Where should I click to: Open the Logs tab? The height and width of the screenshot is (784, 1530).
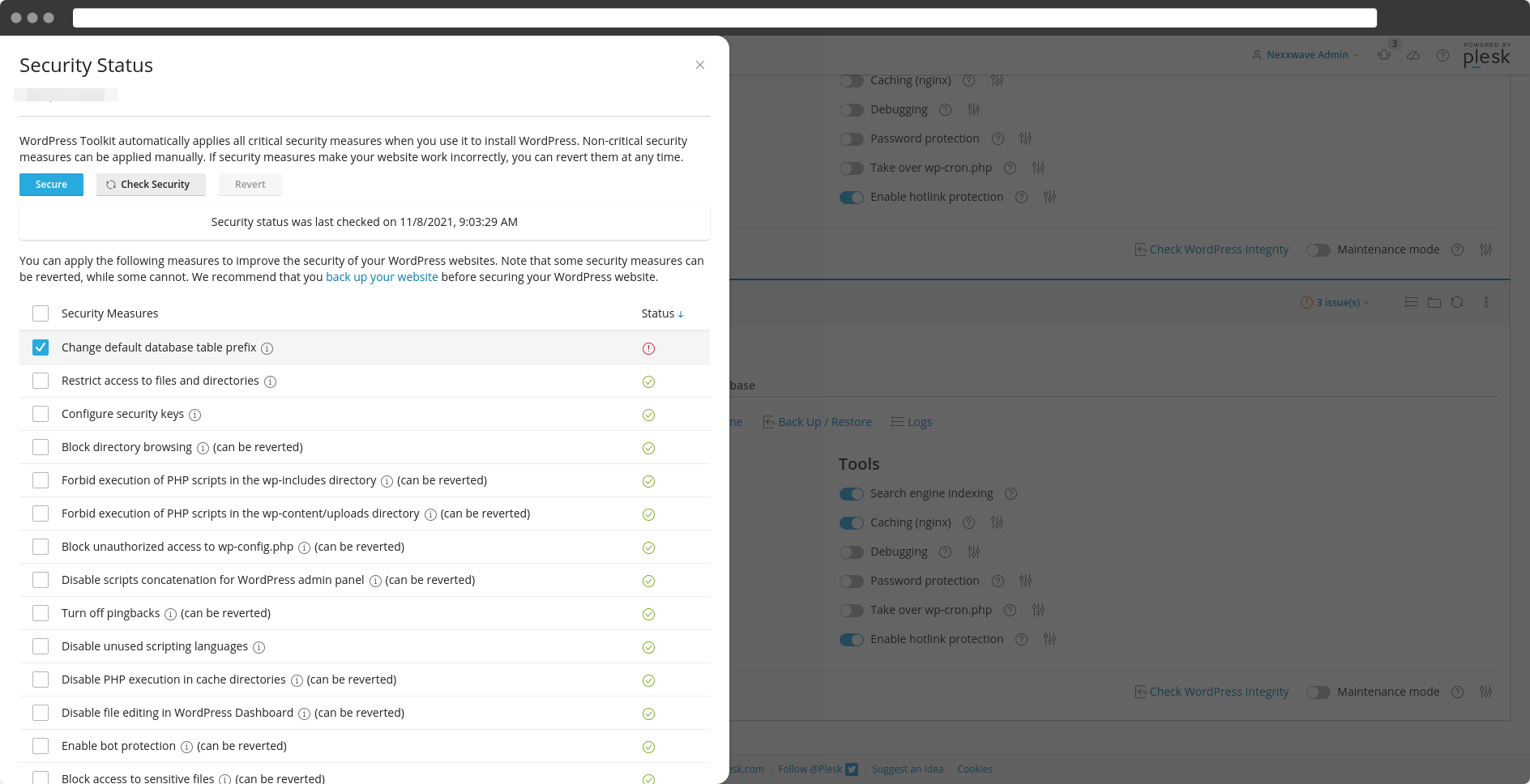pyautogui.click(x=912, y=422)
